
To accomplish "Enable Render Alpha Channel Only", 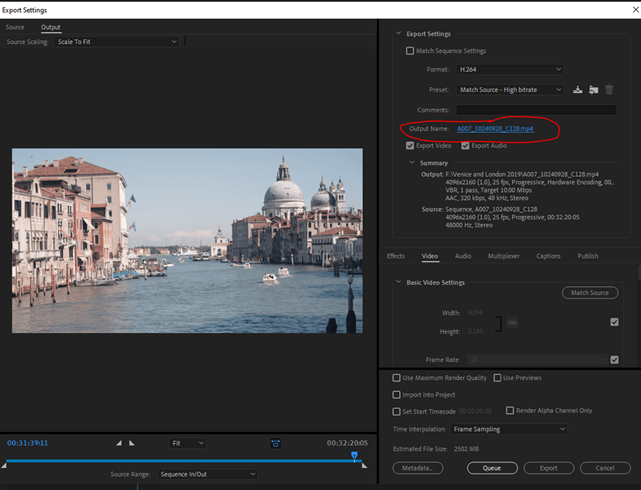I will tap(510, 410).
